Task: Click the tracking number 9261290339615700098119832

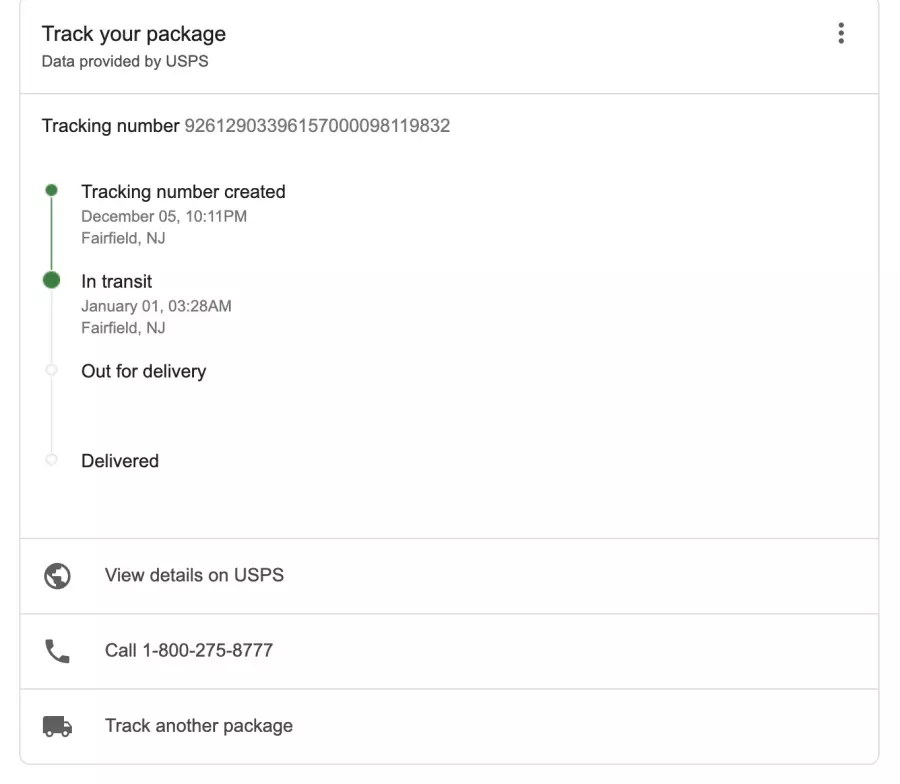Action: (317, 126)
